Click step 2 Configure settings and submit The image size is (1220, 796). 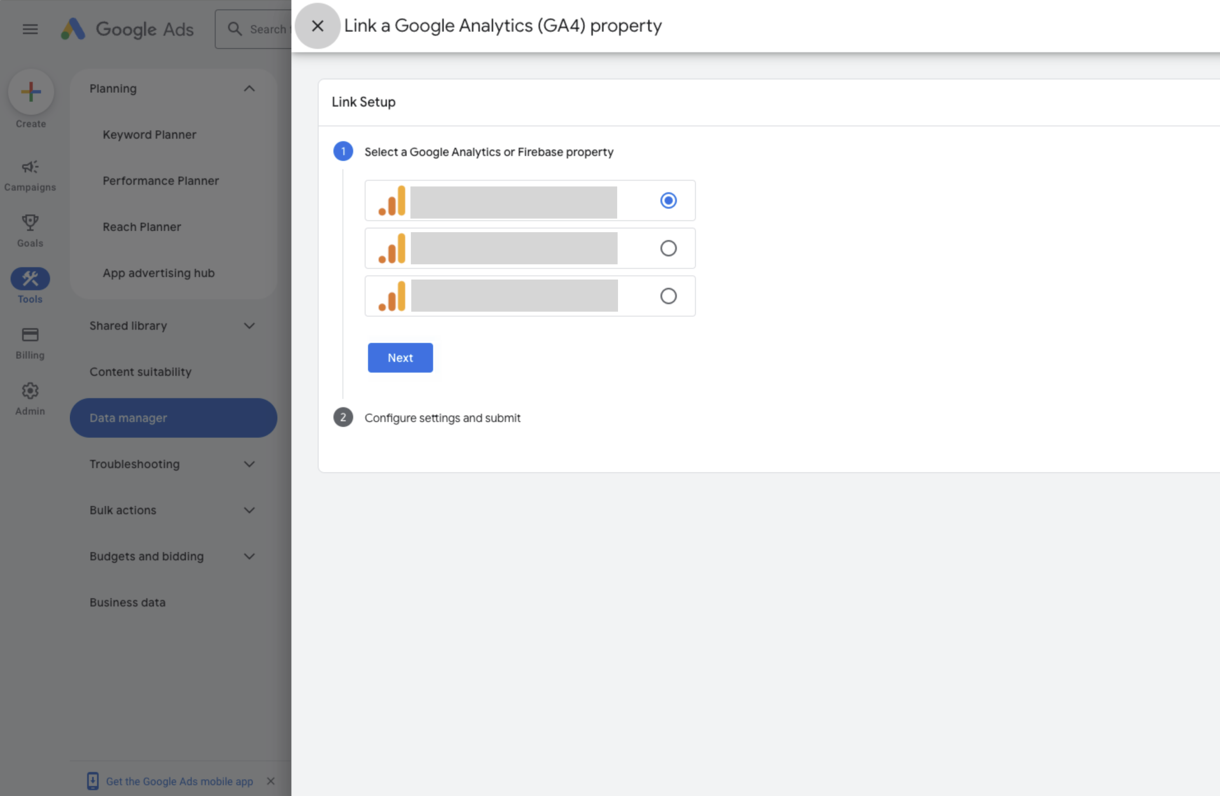442,418
